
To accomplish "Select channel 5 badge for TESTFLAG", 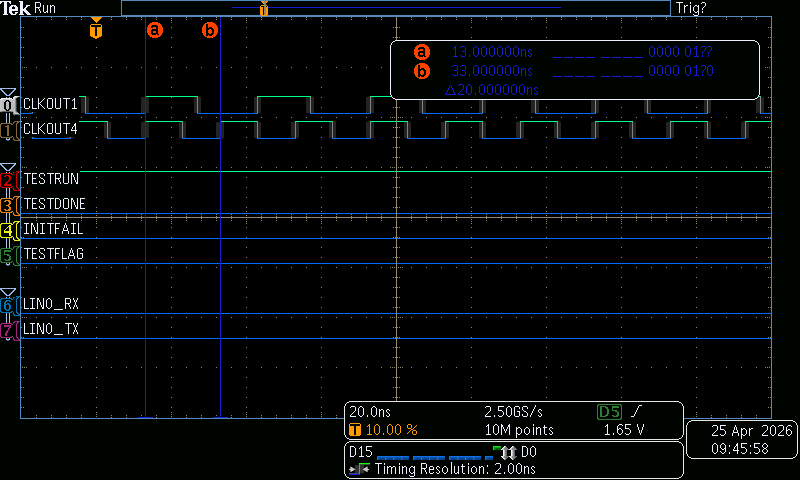I will tap(8, 255).
